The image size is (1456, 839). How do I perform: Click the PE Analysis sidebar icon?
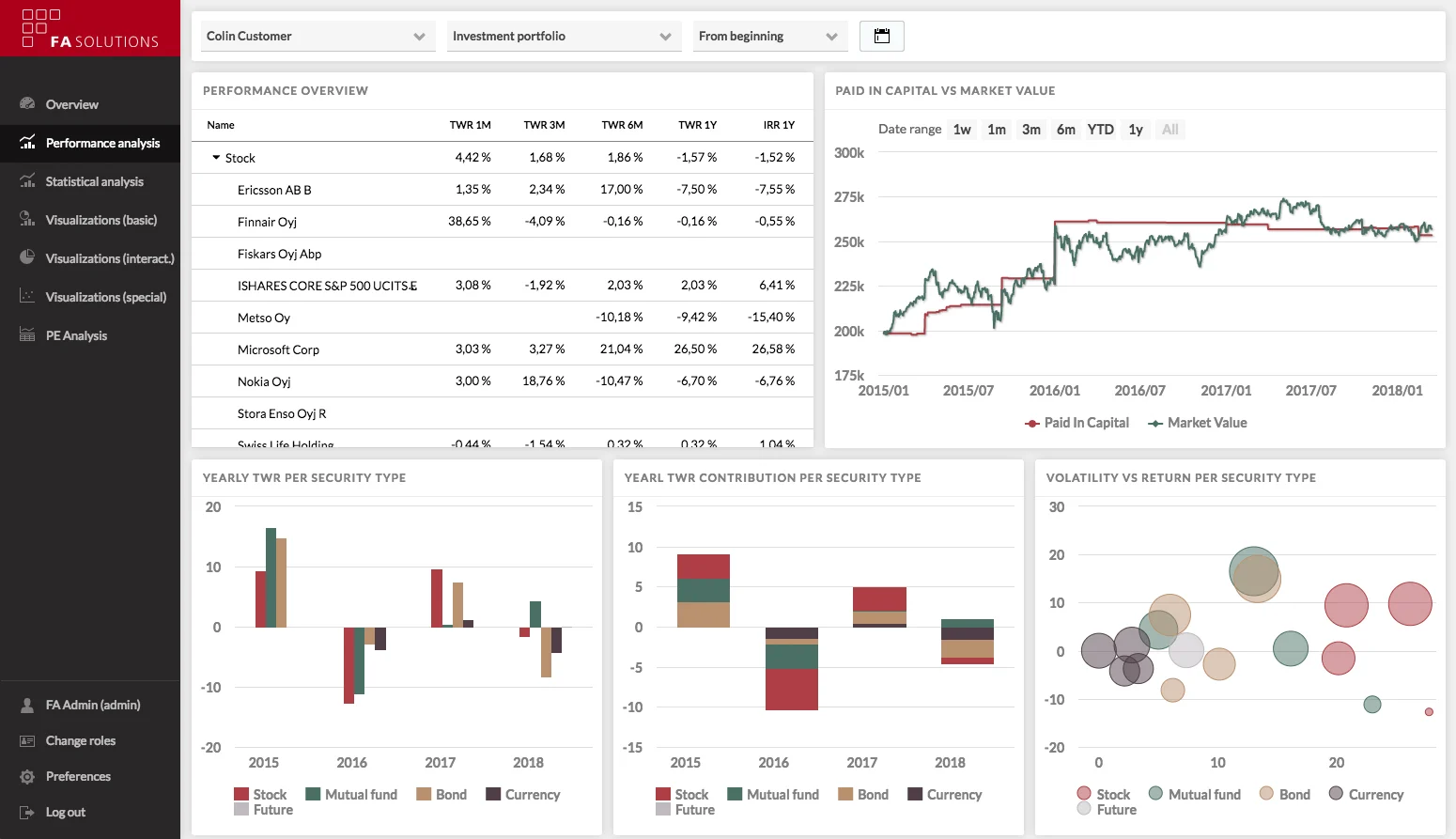click(x=27, y=334)
